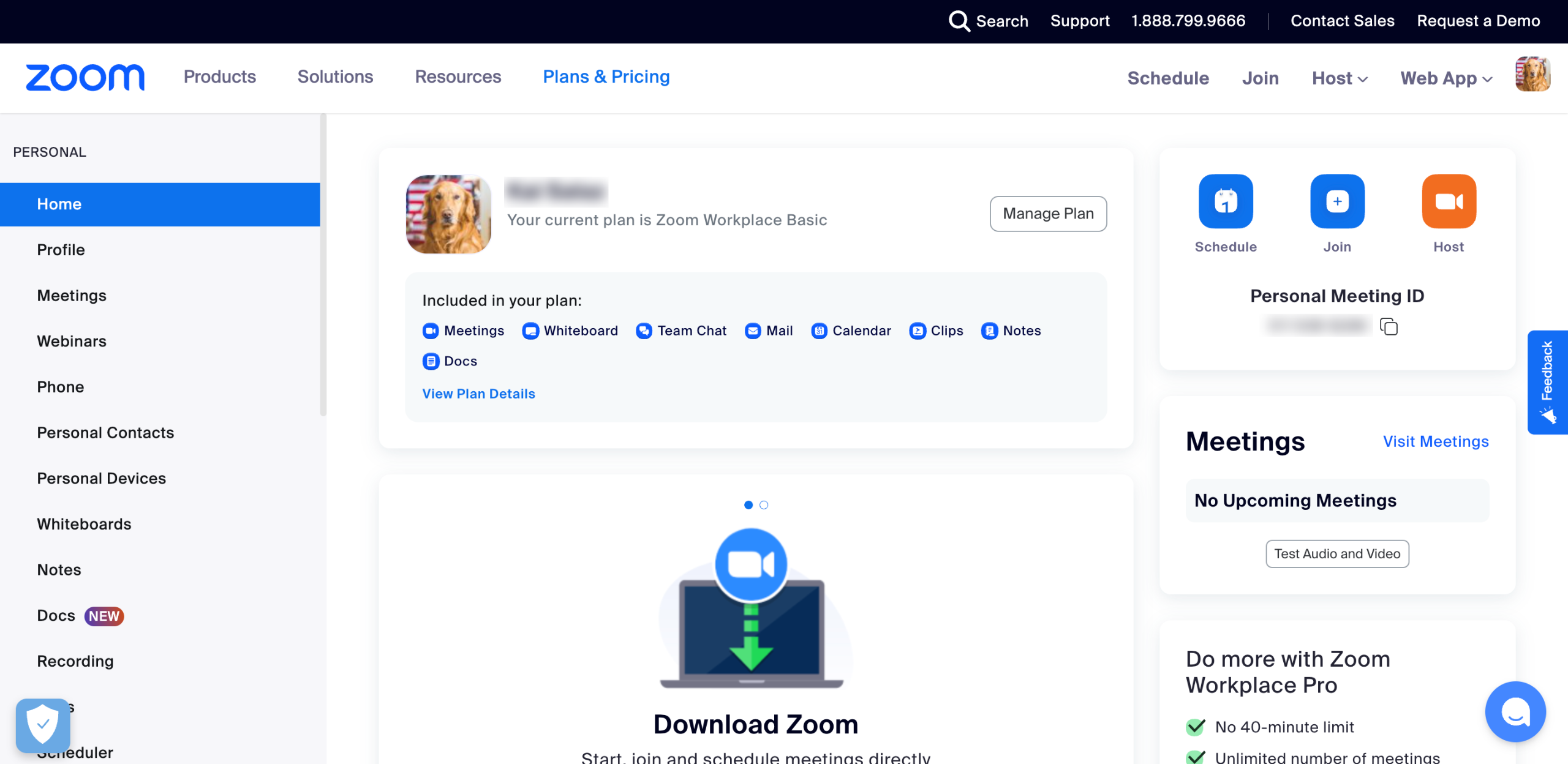1568x764 pixels.
Task: Click the blue Schedule calendar icon
Action: tap(1226, 201)
